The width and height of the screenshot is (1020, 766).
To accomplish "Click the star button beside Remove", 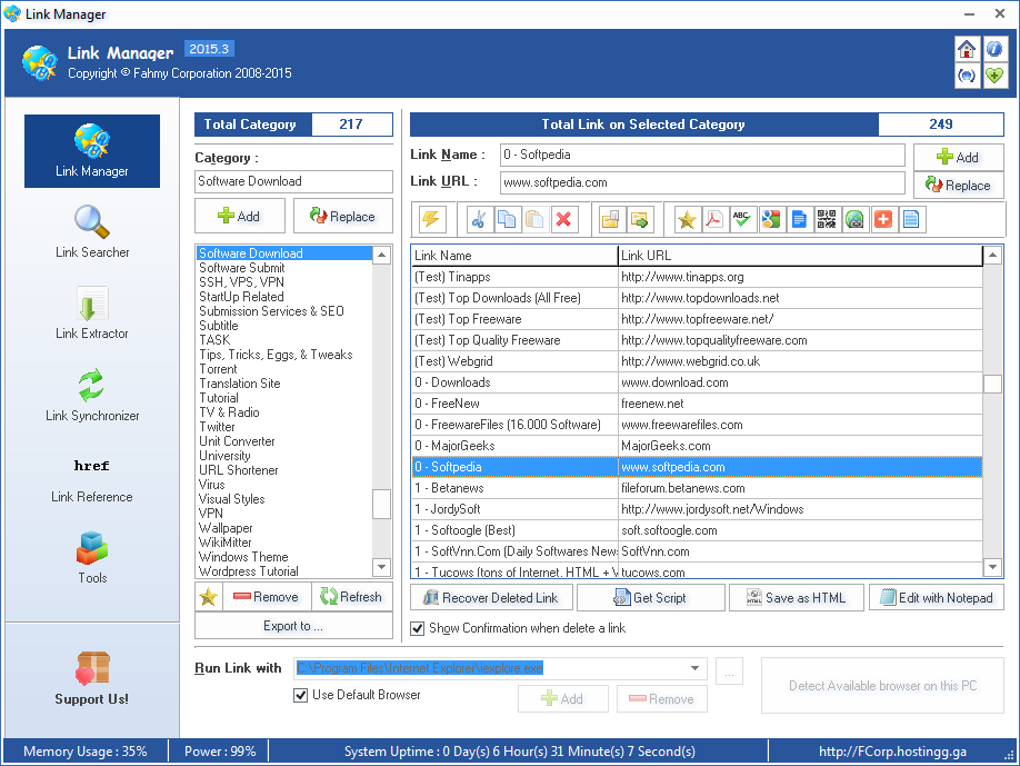I will coord(208,597).
